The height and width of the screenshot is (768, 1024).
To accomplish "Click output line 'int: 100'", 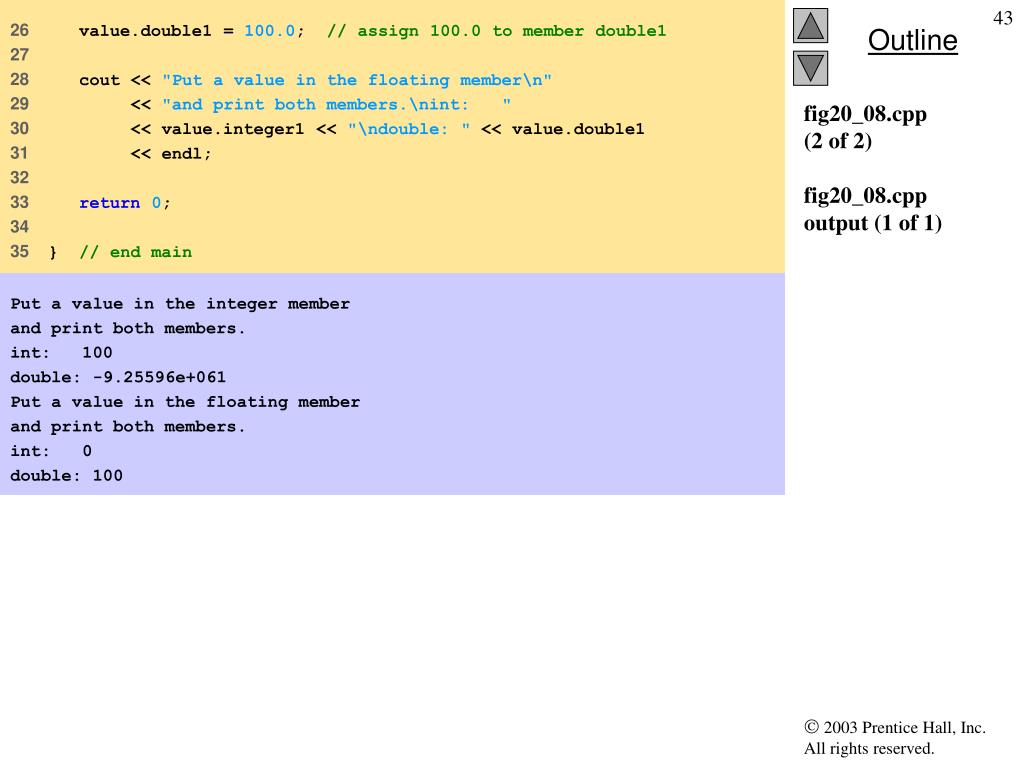I will (61, 353).
